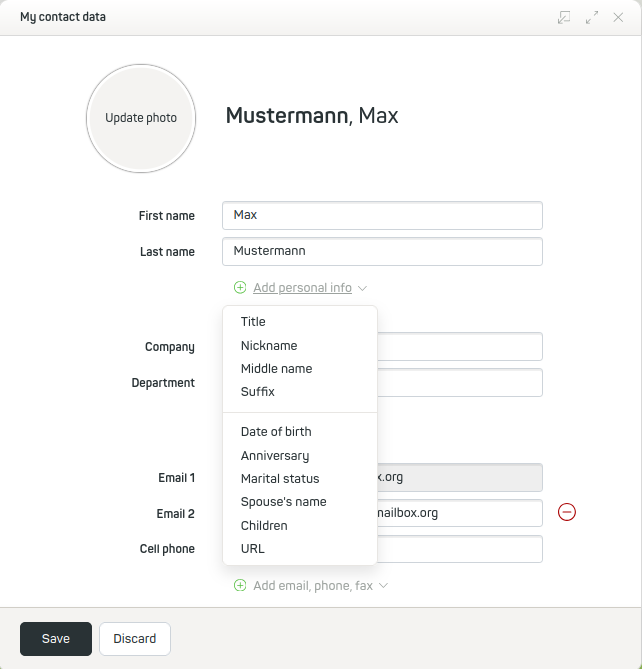Select Date of birth menu entry
Viewport: 642px width, 669px height.
point(276,432)
